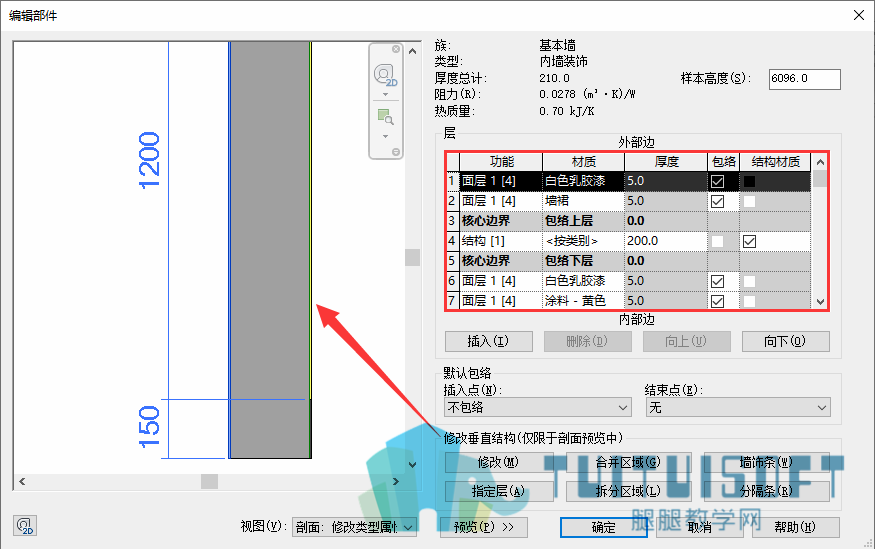Select material cell <按类别> in row 4
The image size is (875, 549).
coord(583,241)
